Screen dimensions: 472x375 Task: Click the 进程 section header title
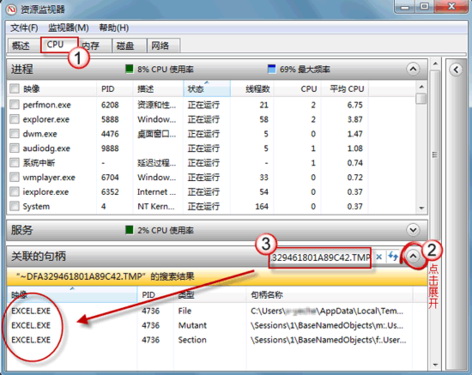coord(22,69)
